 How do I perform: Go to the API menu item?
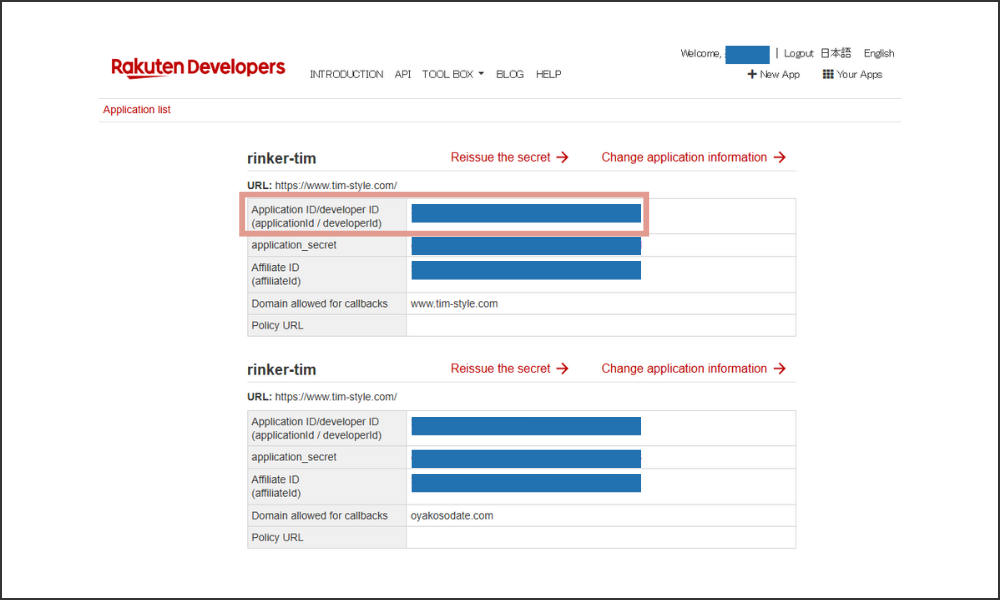click(402, 74)
